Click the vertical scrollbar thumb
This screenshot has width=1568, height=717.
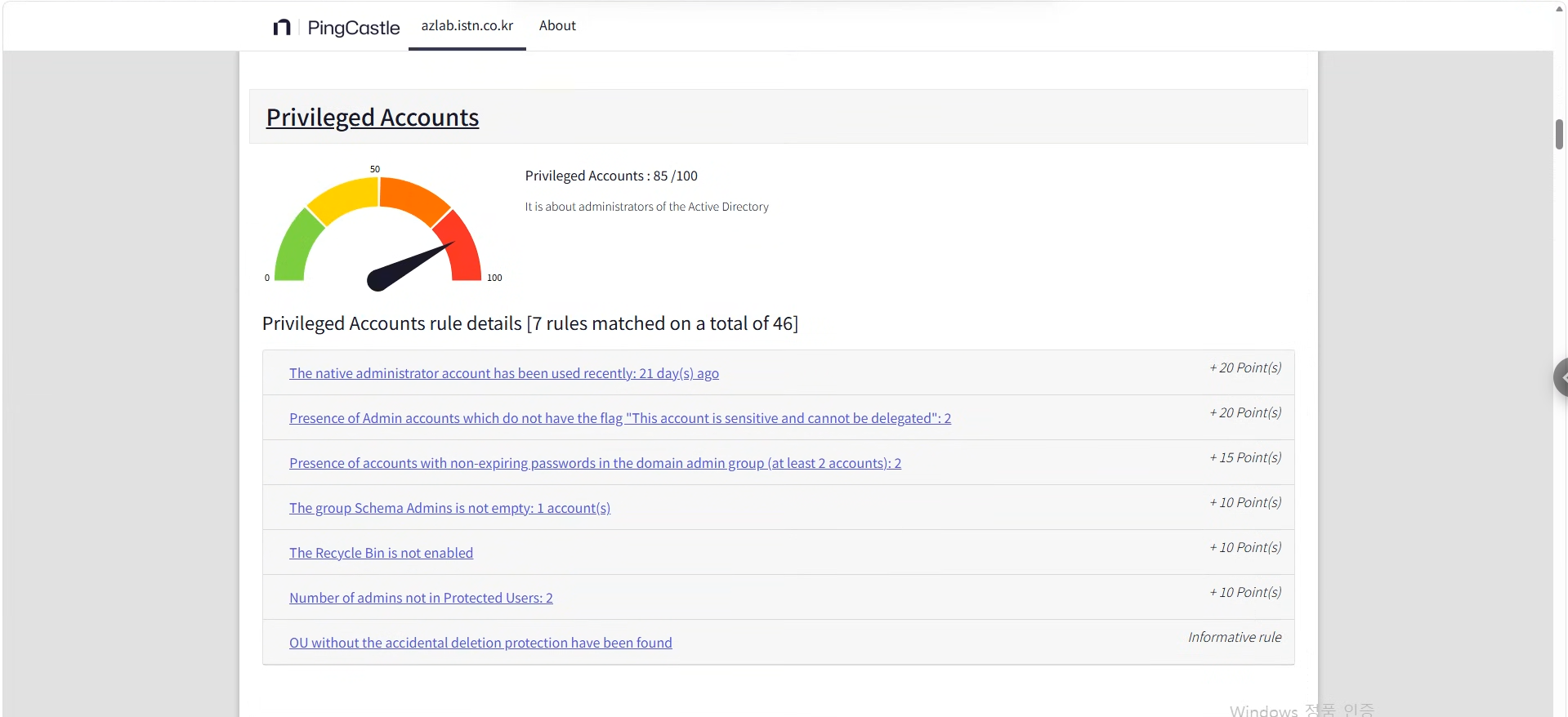pyautogui.click(x=1559, y=134)
